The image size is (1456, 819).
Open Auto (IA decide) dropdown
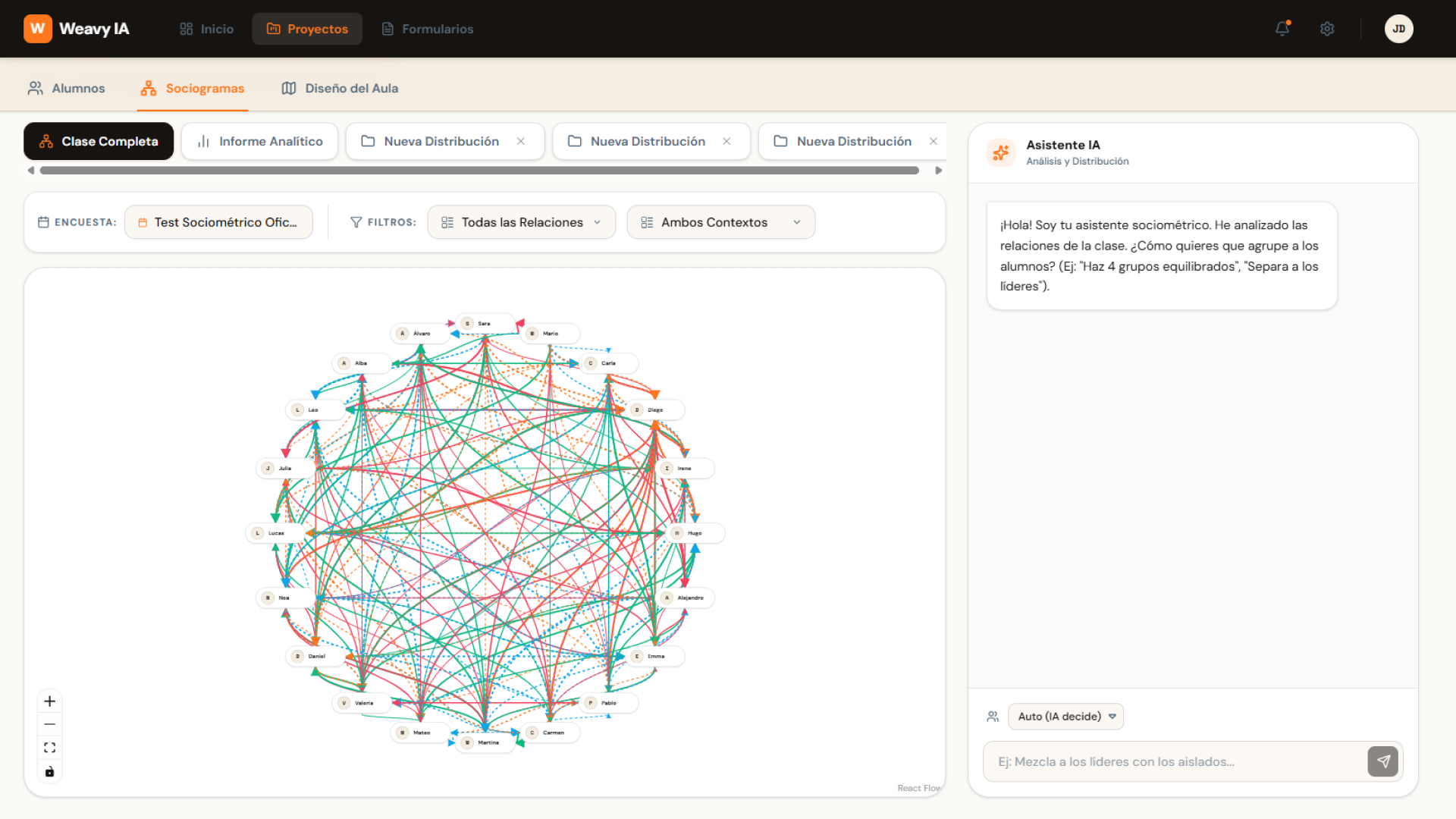(1065, 717)
